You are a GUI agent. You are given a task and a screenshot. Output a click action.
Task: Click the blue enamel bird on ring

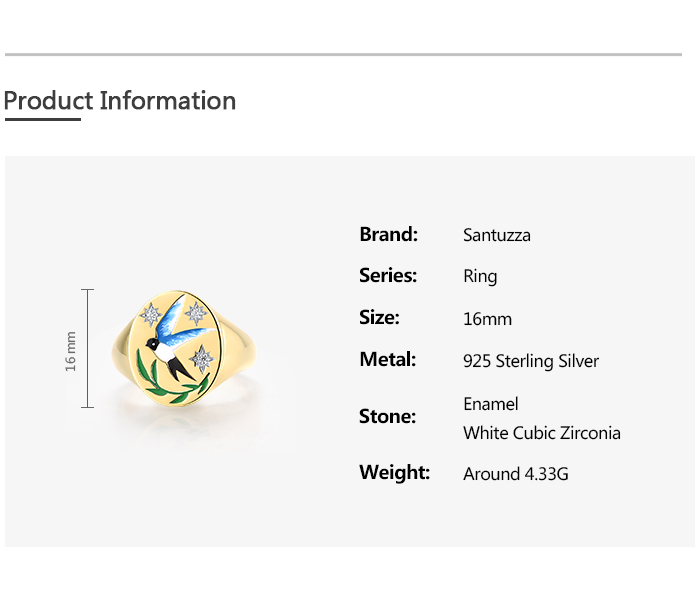point(180,332)
